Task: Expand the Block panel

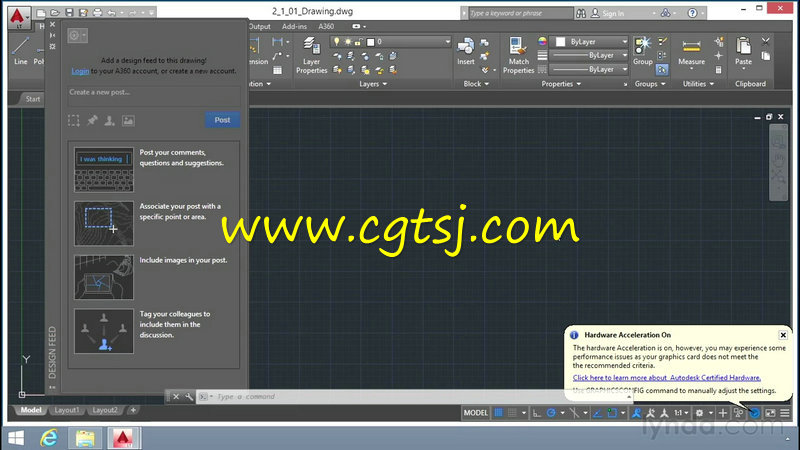Action: (x=476, y=84)
